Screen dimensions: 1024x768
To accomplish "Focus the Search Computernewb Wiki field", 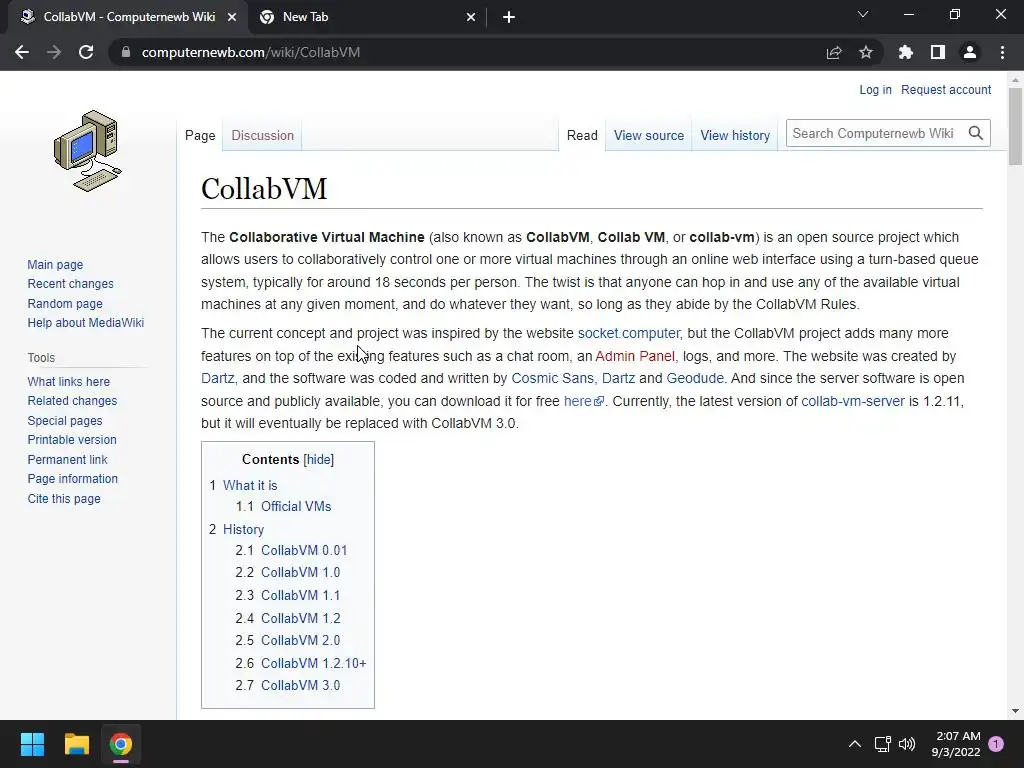I will tap(875, 133).
